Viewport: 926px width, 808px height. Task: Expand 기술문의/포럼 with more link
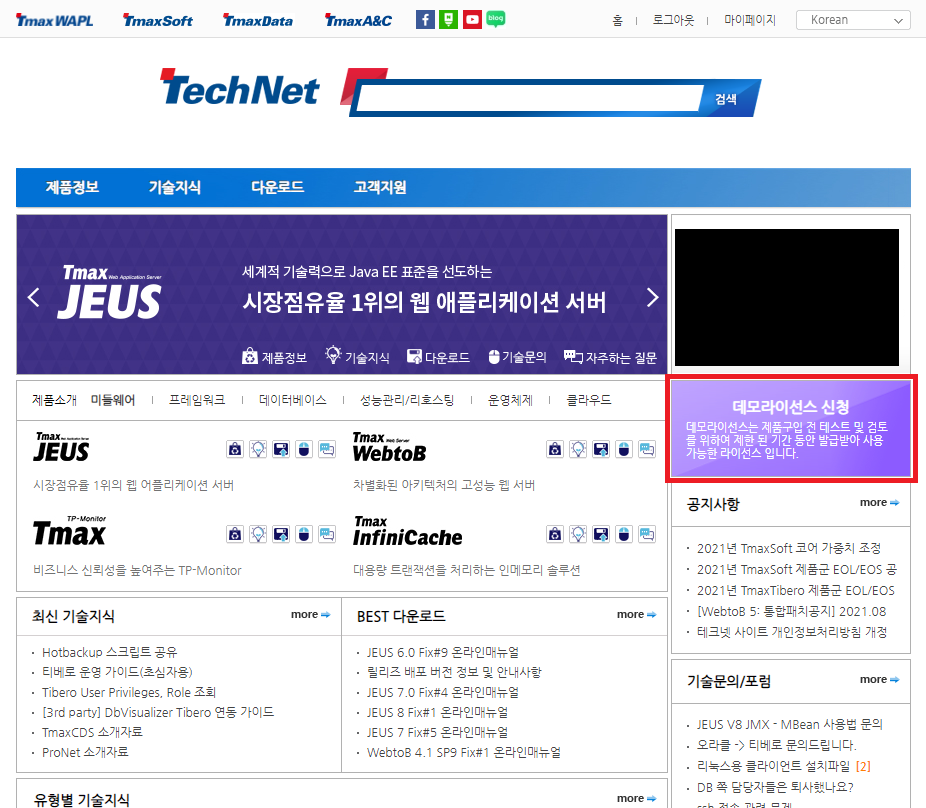tap(879, 680)
